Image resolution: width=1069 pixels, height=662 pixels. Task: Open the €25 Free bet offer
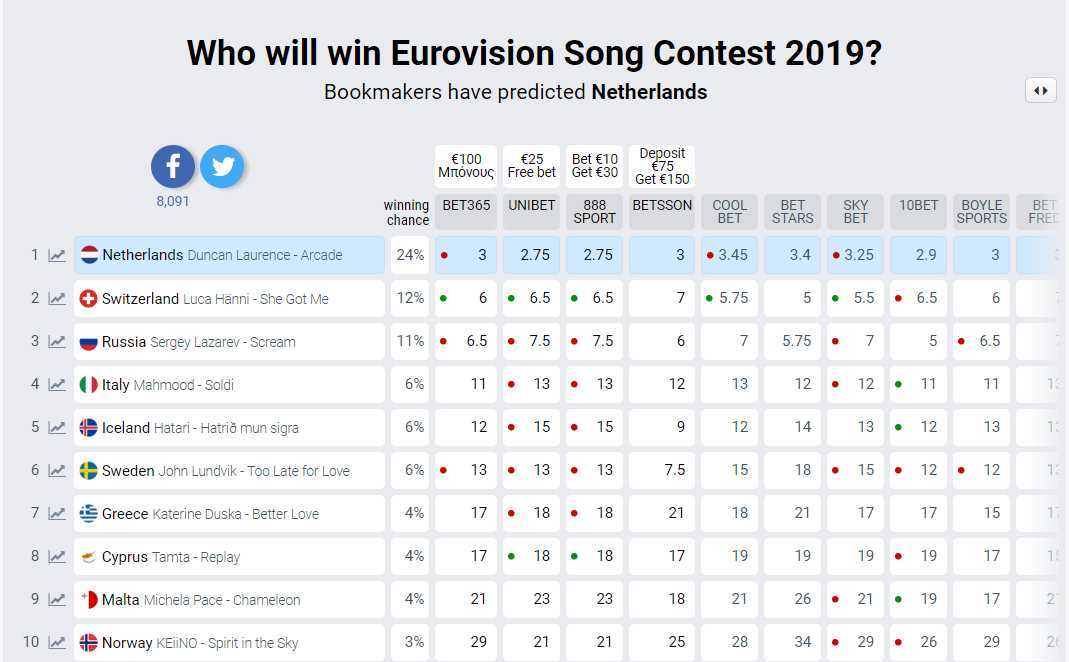pyautogui.click(x=532, y=166)
